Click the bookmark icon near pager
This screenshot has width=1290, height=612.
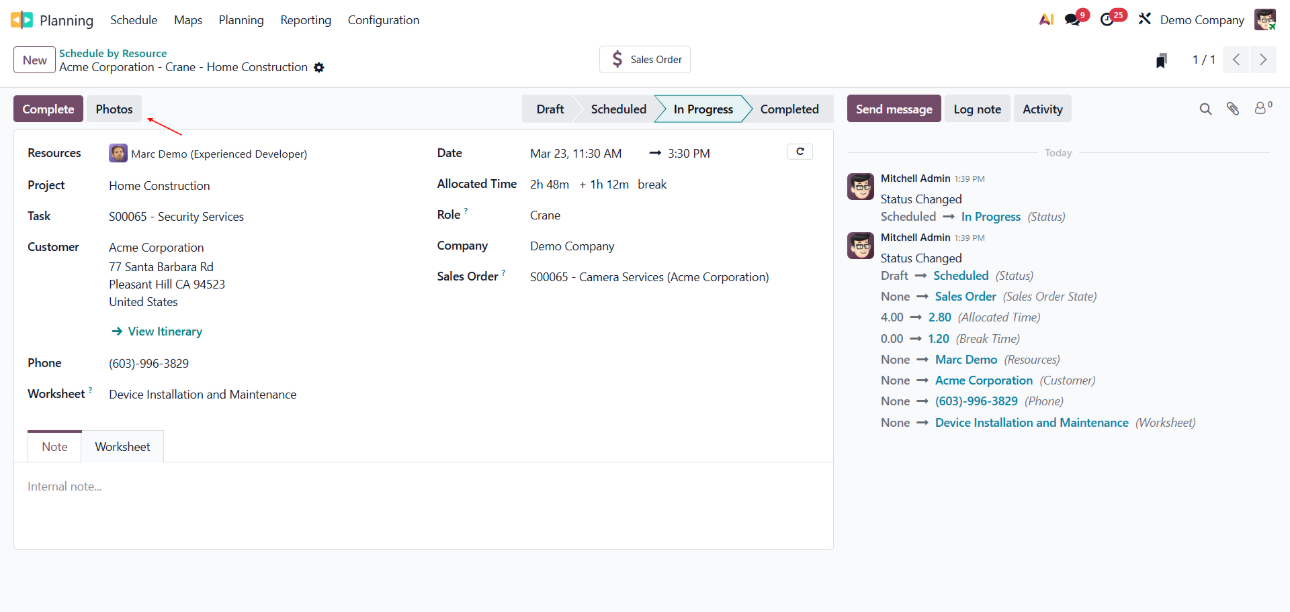pyautogui.click(x=1161, y=61)
